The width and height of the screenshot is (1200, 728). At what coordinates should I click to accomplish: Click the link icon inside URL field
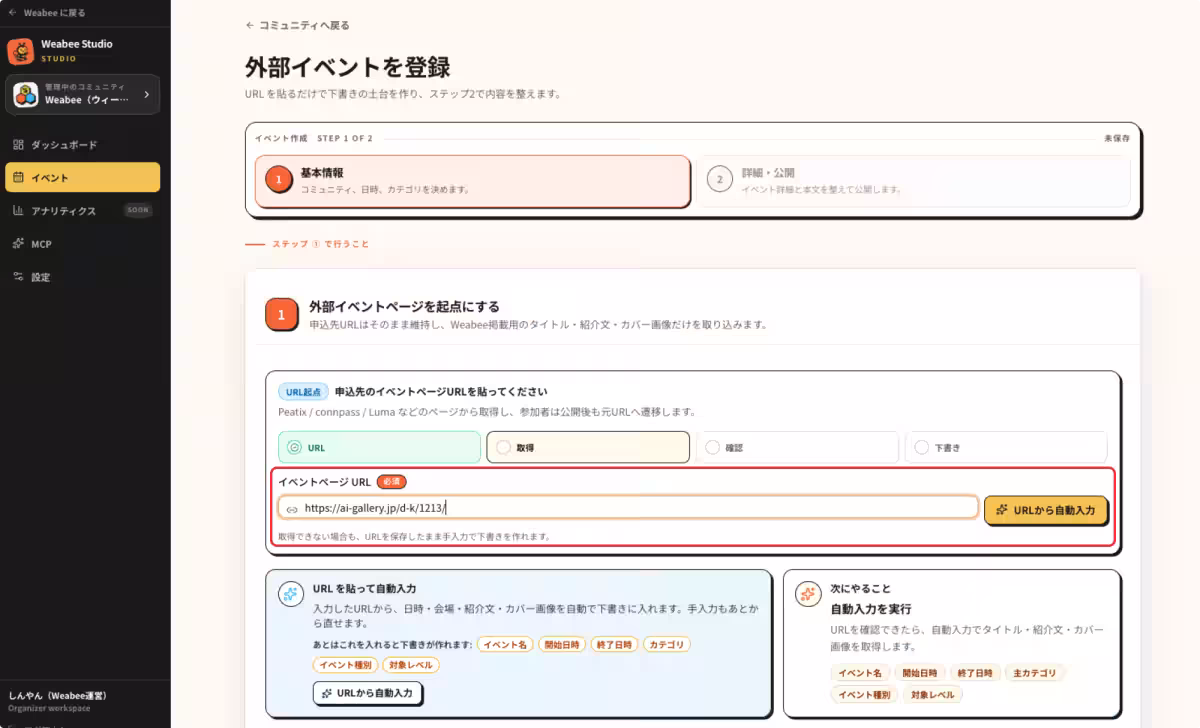[292, 509]
